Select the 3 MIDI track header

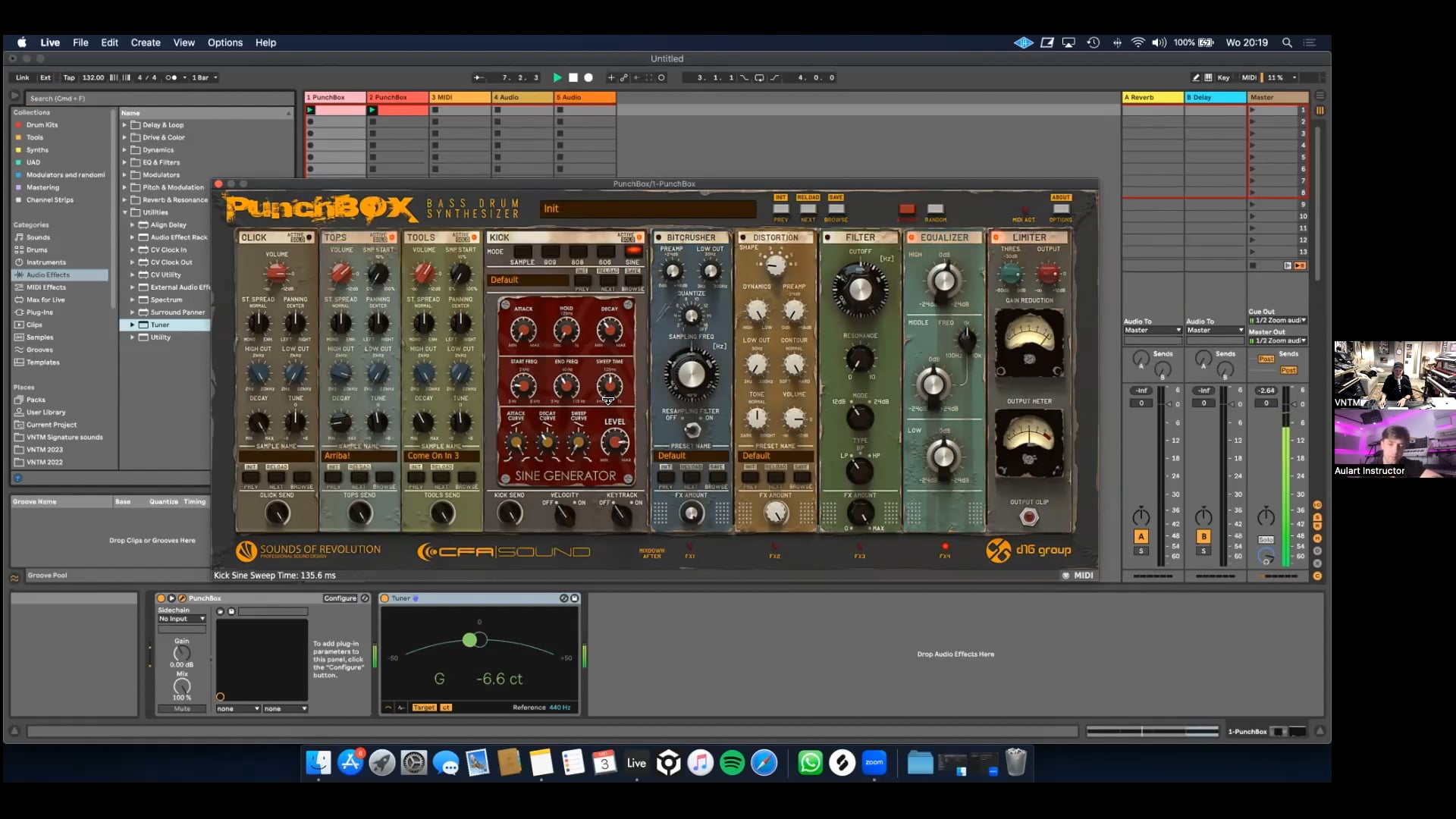point(460,97)
